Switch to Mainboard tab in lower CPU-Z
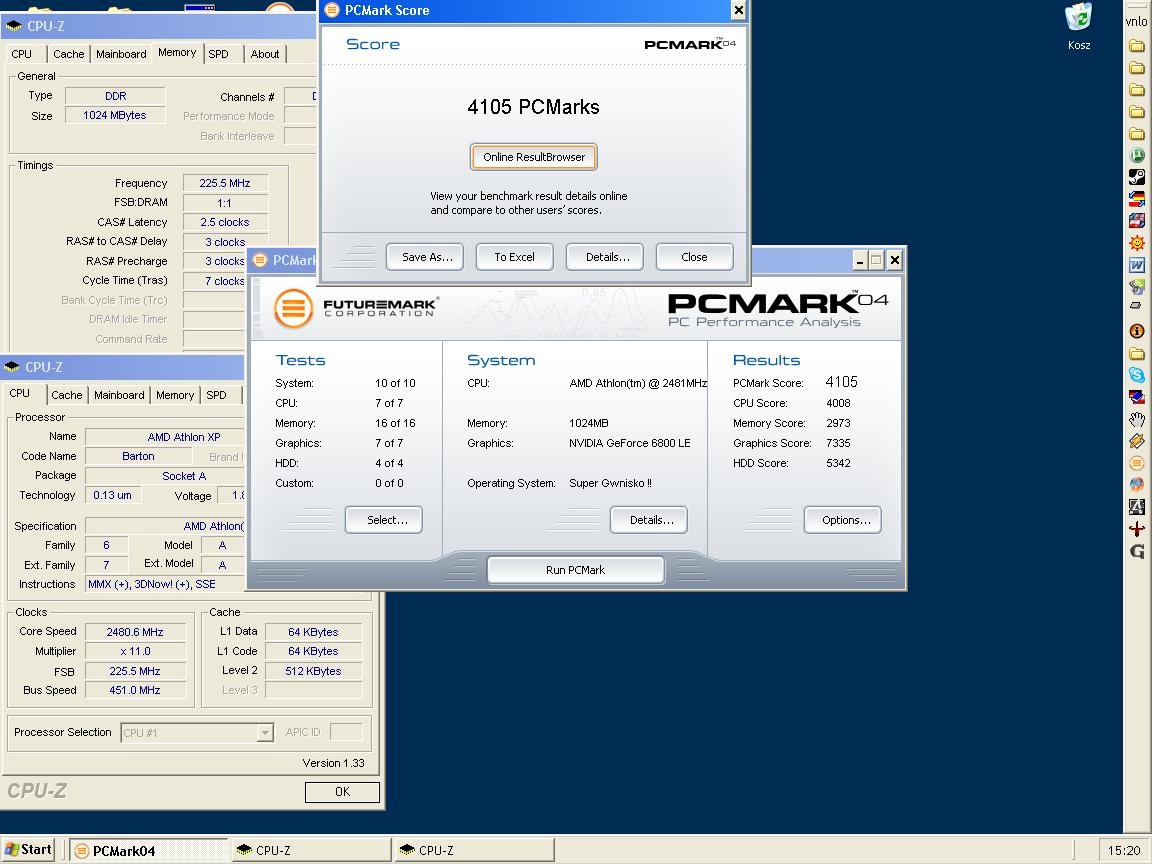The width and height of the screenshot is (1152, 864). (119, 395)
